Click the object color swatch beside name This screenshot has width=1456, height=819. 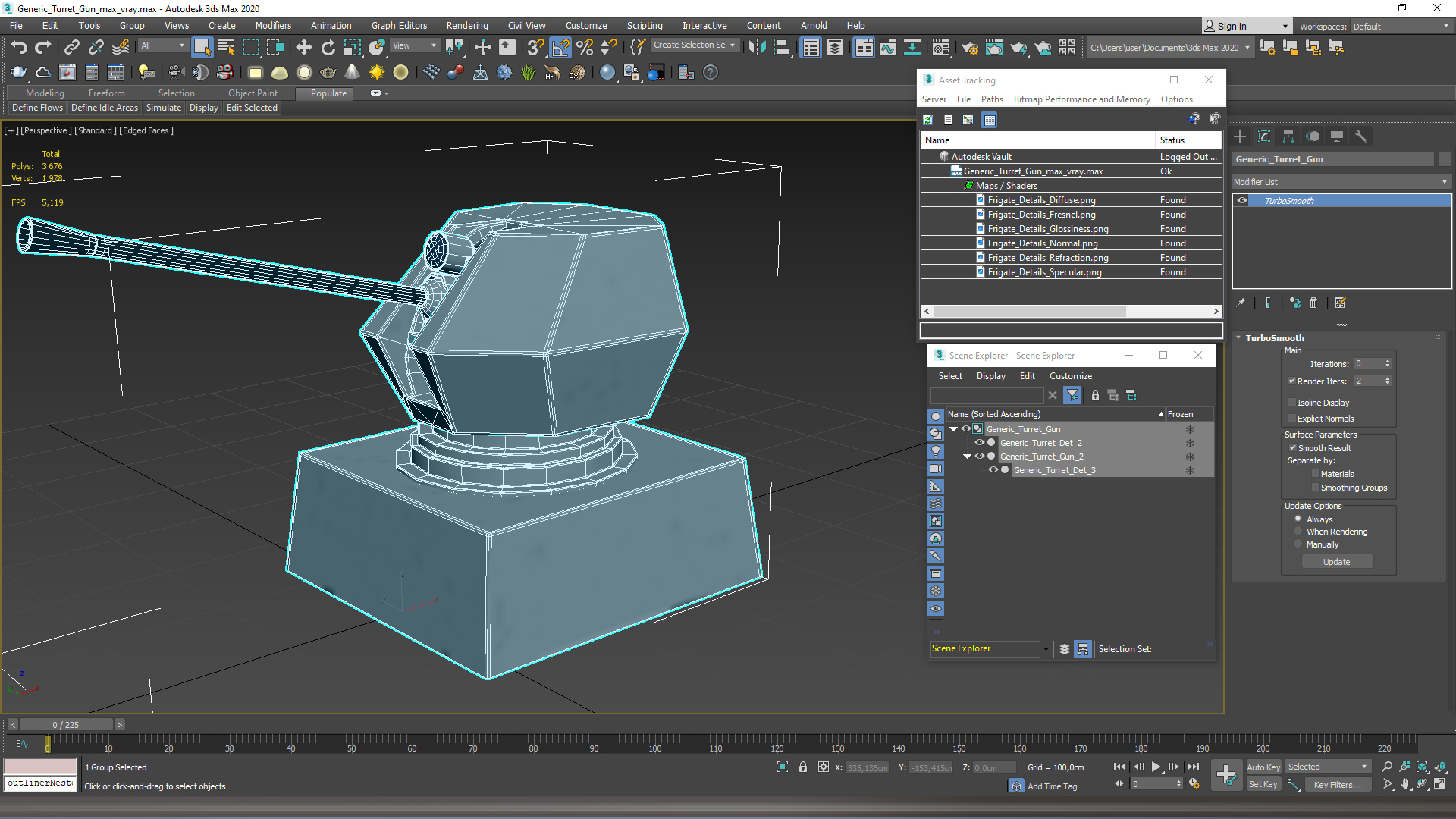pyautogui.click(x=1445, y=159)
